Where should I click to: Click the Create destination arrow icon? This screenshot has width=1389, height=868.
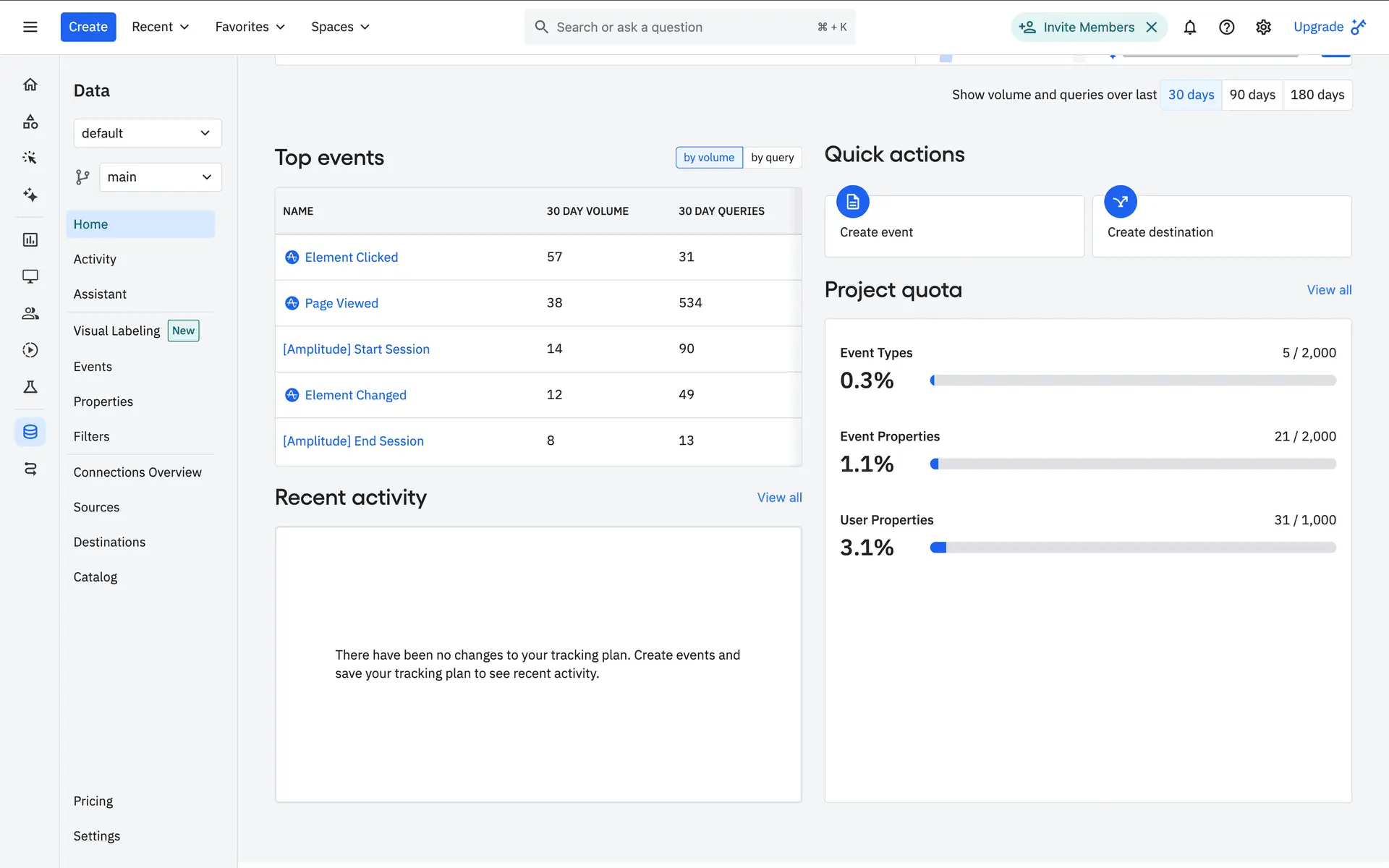coord(1120,202)
